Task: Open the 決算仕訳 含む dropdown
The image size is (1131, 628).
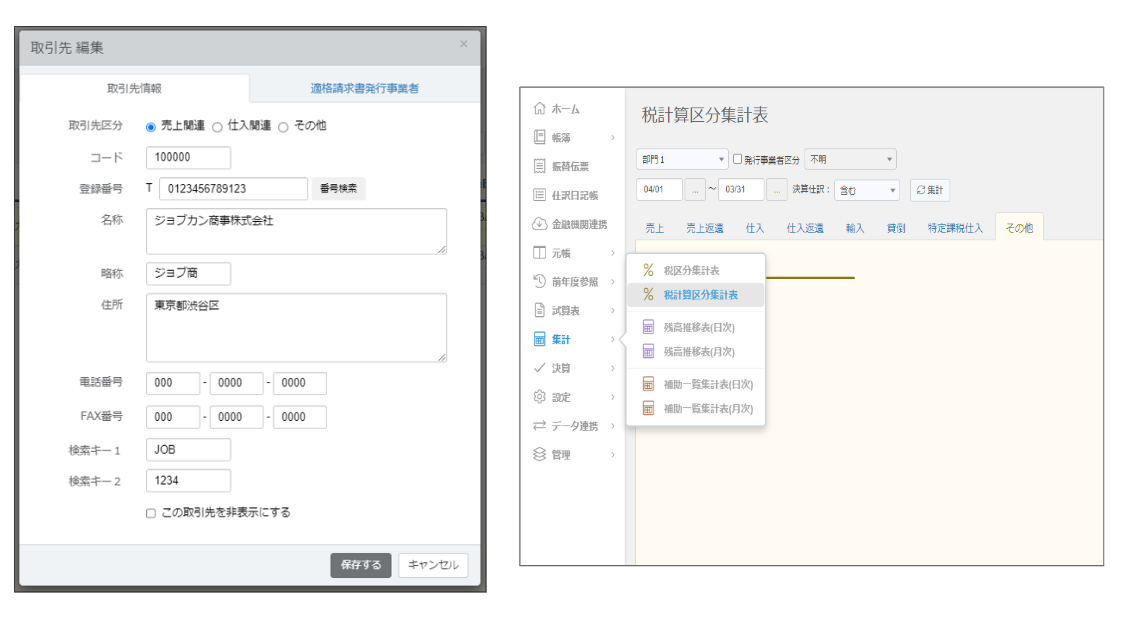Action: click(x=867, y=190)
